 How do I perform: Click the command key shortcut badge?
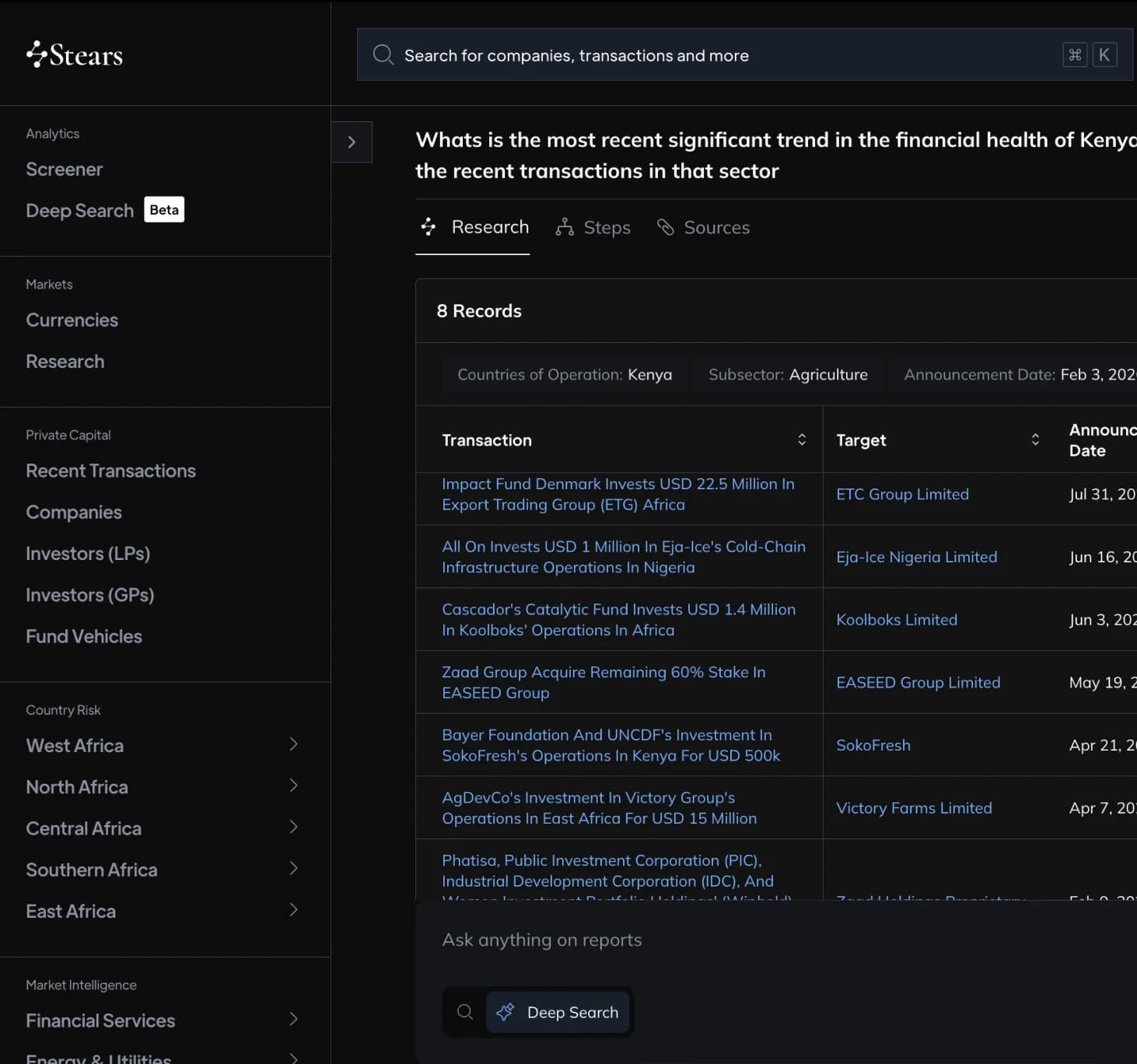click(x=1075, y=54)
